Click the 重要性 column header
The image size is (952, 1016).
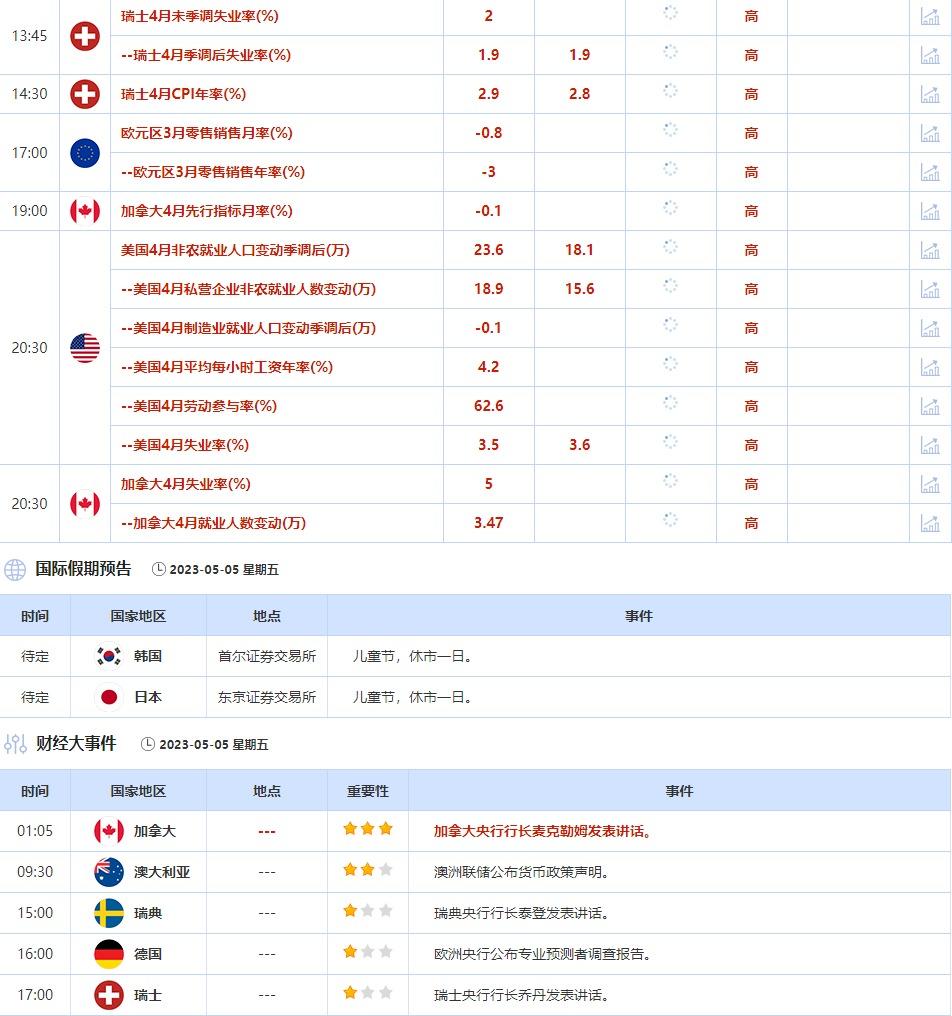367,790
